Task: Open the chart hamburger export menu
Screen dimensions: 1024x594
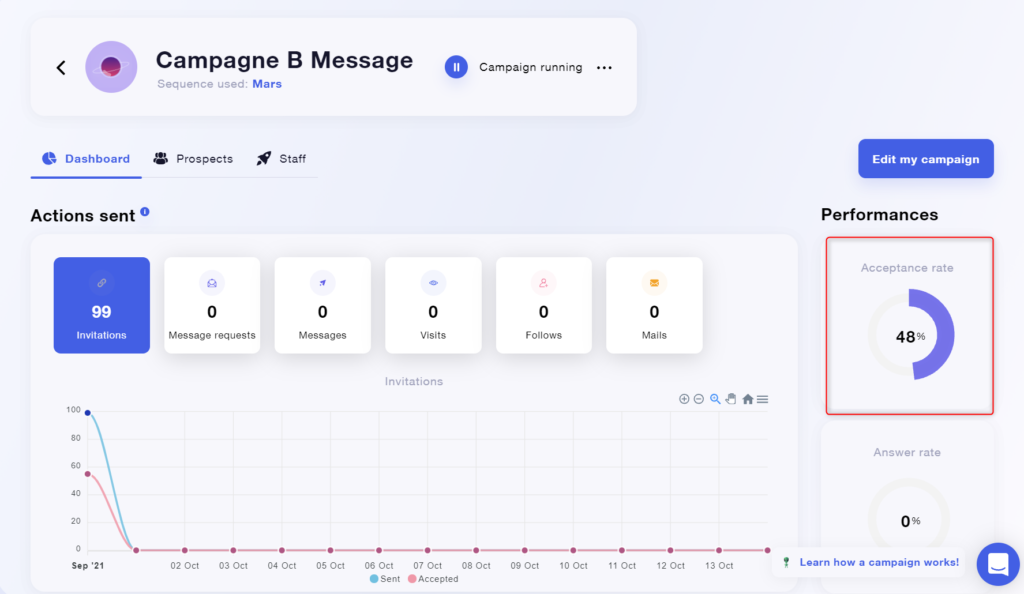Action: click(x=762, y=398)
